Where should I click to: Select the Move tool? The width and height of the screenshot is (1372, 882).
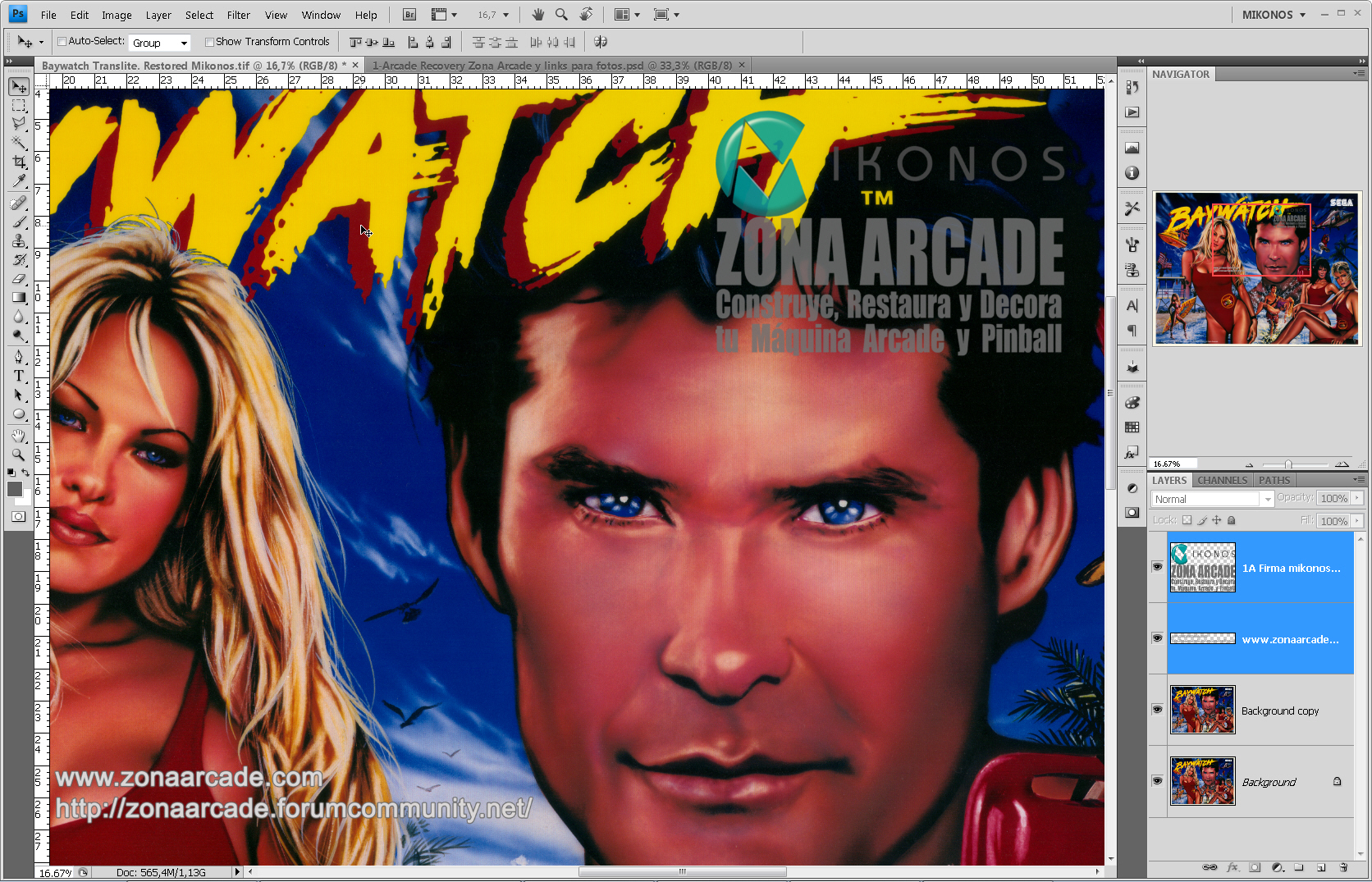pos(18,86)
